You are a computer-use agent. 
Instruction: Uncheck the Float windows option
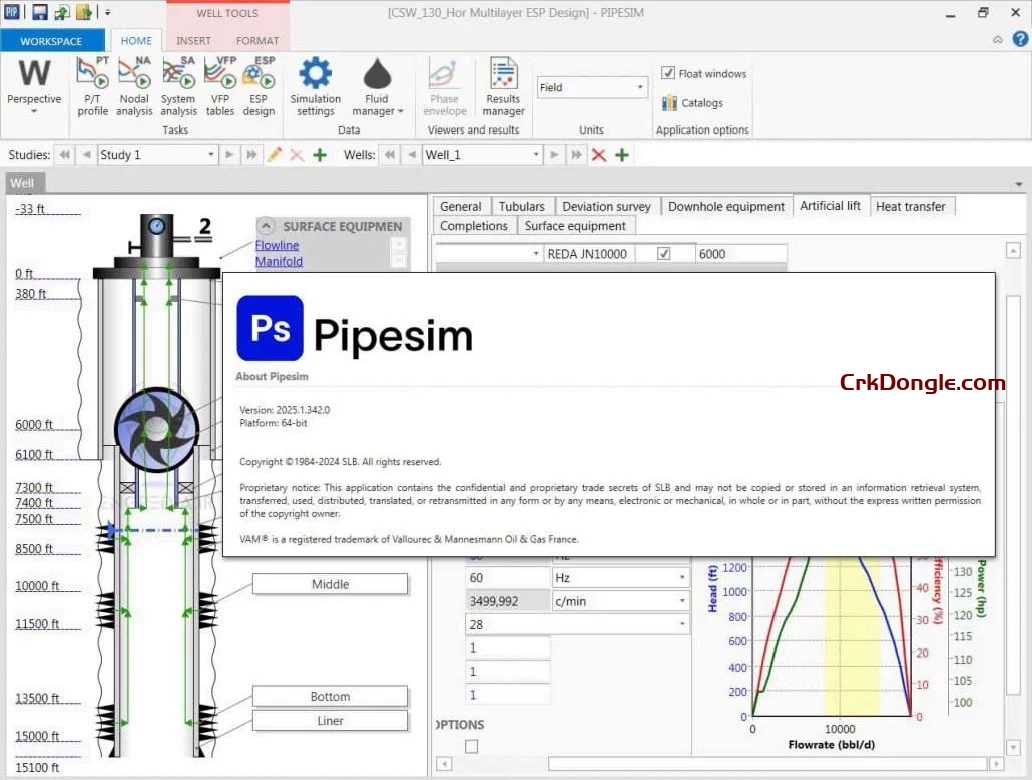click(x=667, y=73)
